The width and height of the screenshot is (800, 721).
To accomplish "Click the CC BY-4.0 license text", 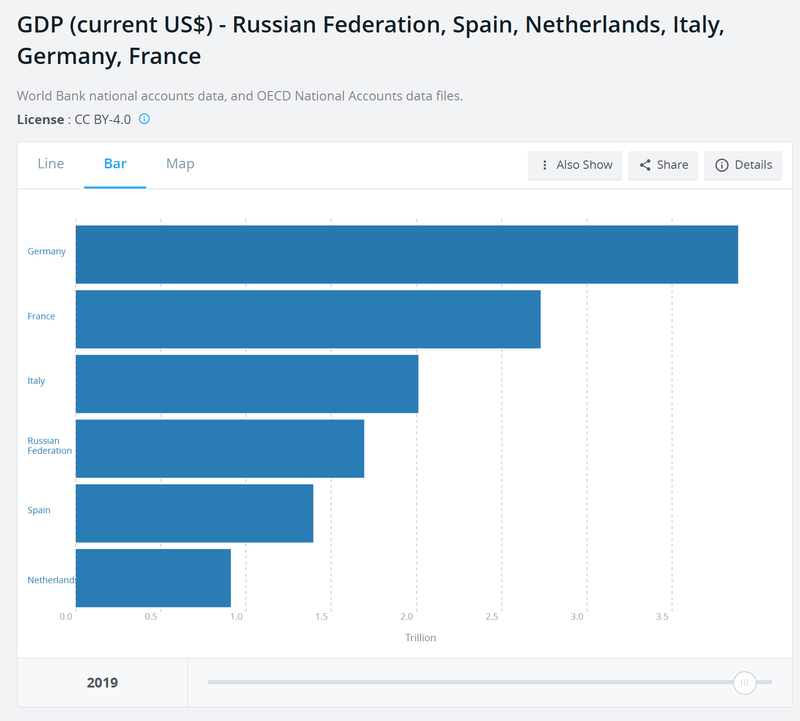I will [103, 119].
